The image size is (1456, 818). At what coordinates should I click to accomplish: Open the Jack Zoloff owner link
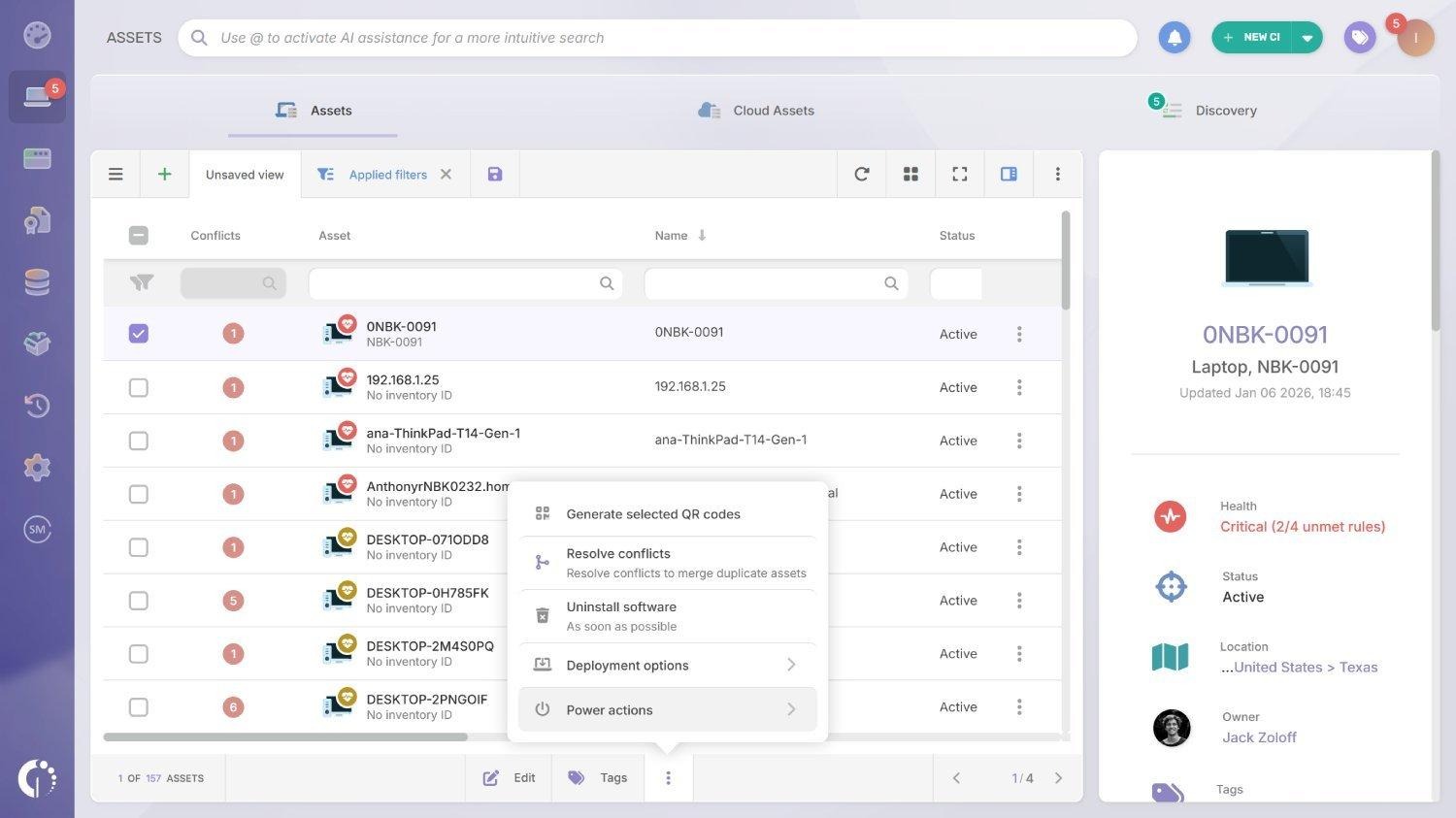[1259, 737]
